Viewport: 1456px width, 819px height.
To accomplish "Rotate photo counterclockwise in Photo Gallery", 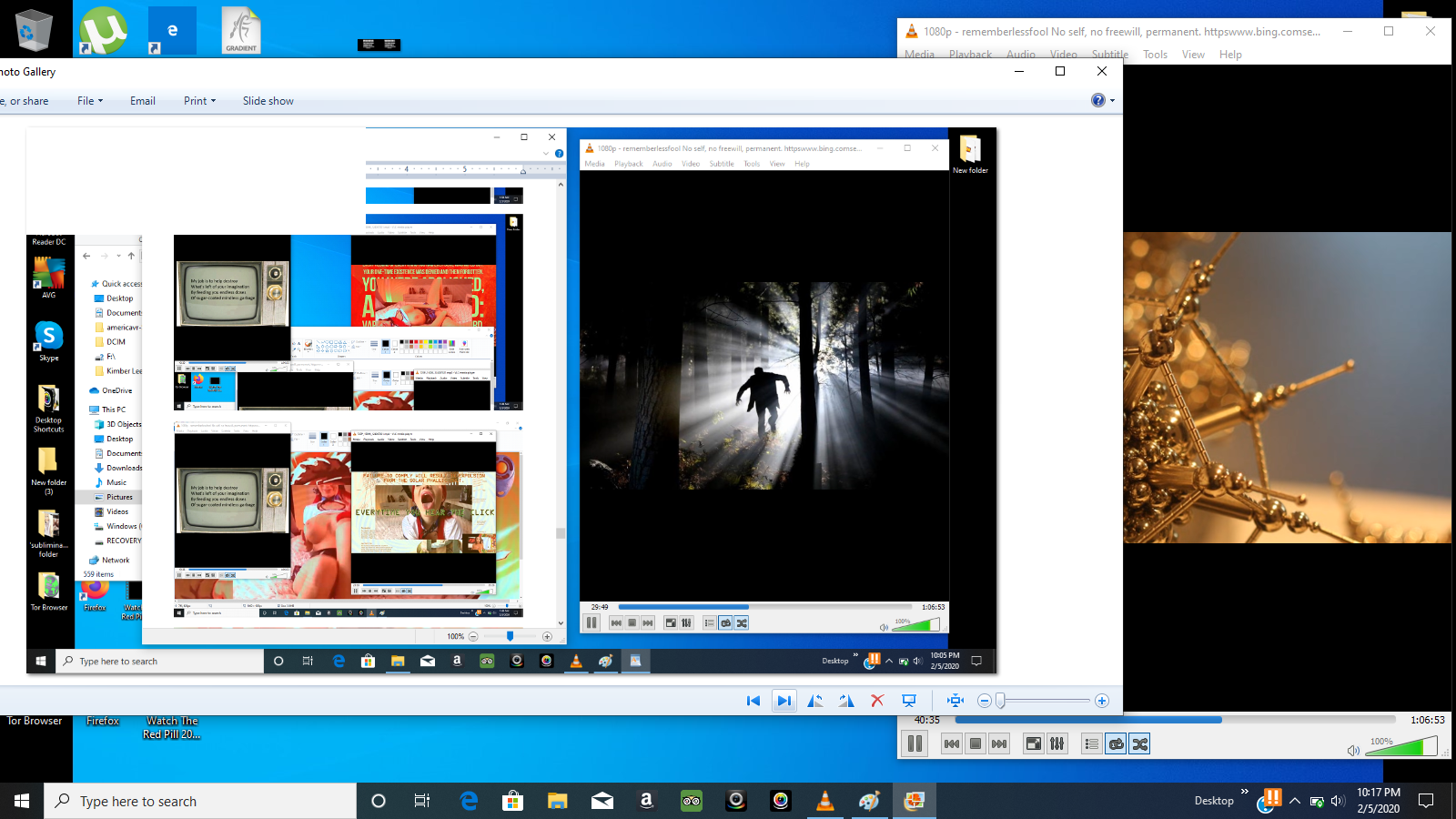I will [x=815, y=701].
